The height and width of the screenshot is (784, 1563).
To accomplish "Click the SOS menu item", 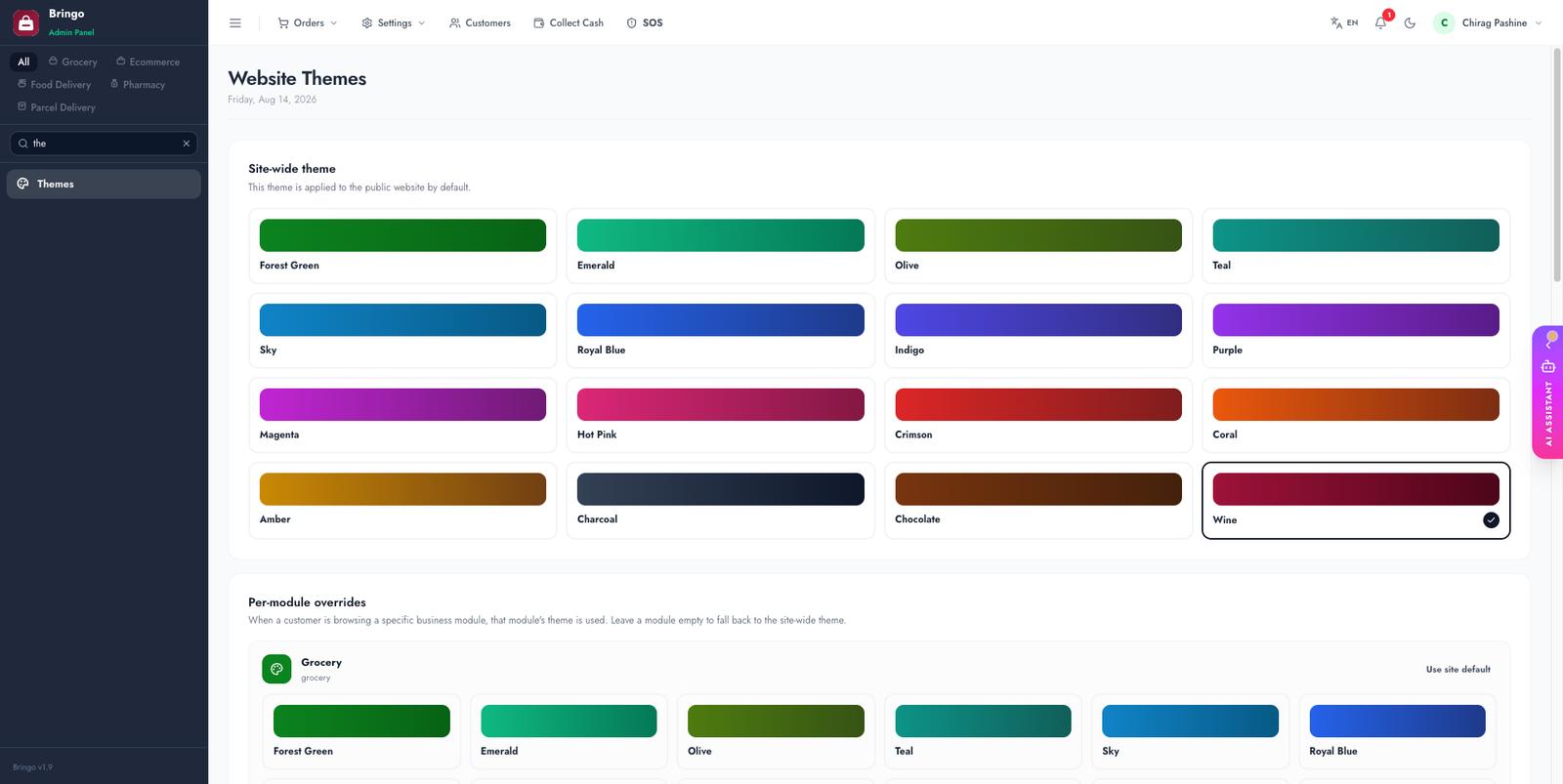I will point(645,22).
